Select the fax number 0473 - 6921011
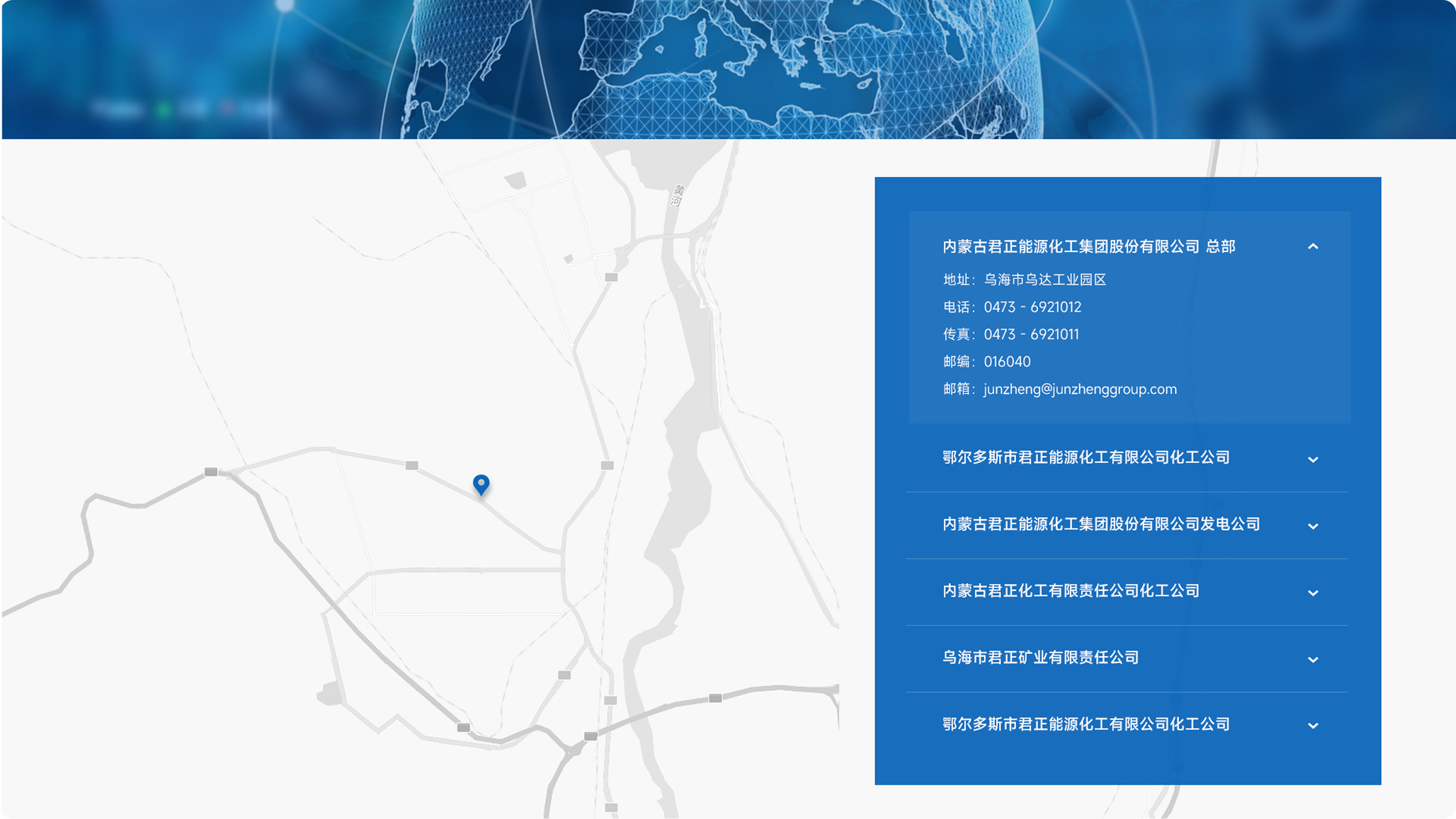The width and height of the screenshot is (1456, 819). tap(1032, 334)
